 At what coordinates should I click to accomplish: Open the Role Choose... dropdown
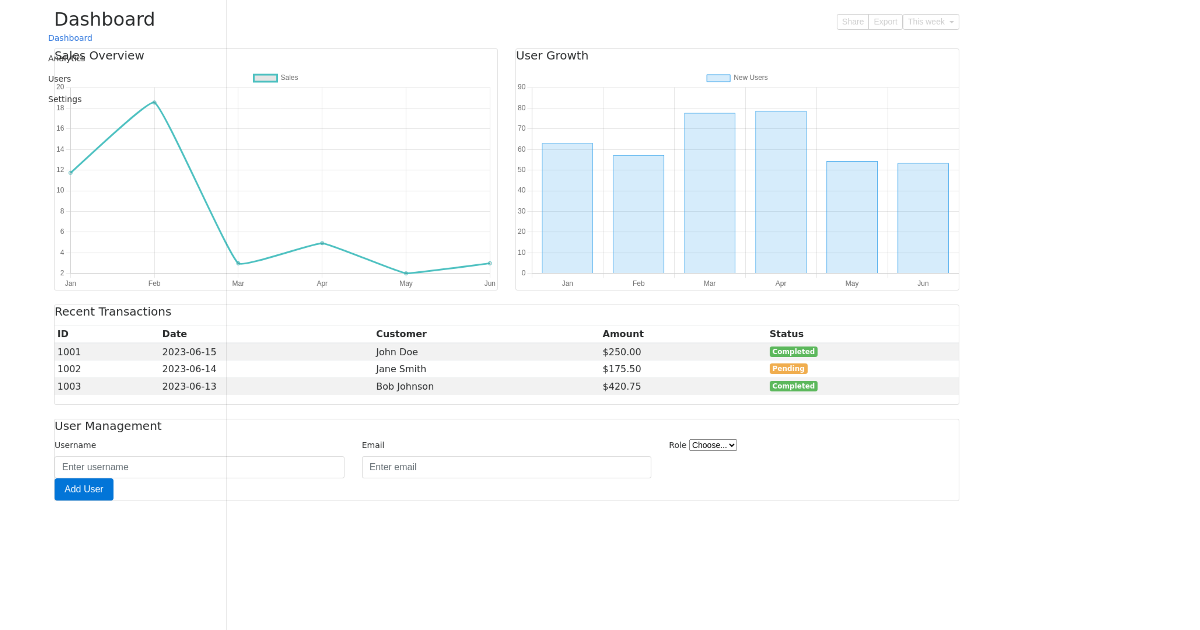(712, 445)
